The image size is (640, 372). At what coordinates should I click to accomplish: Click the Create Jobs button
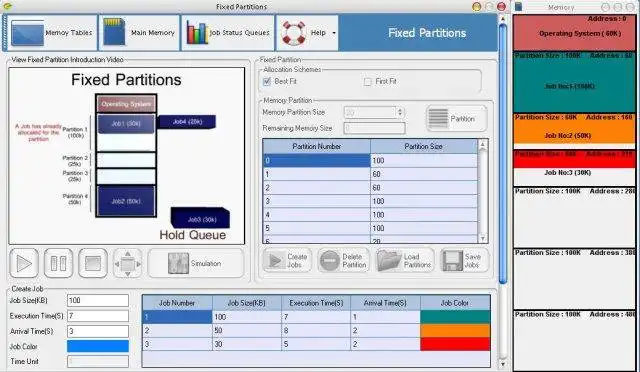tap(287, 261)
